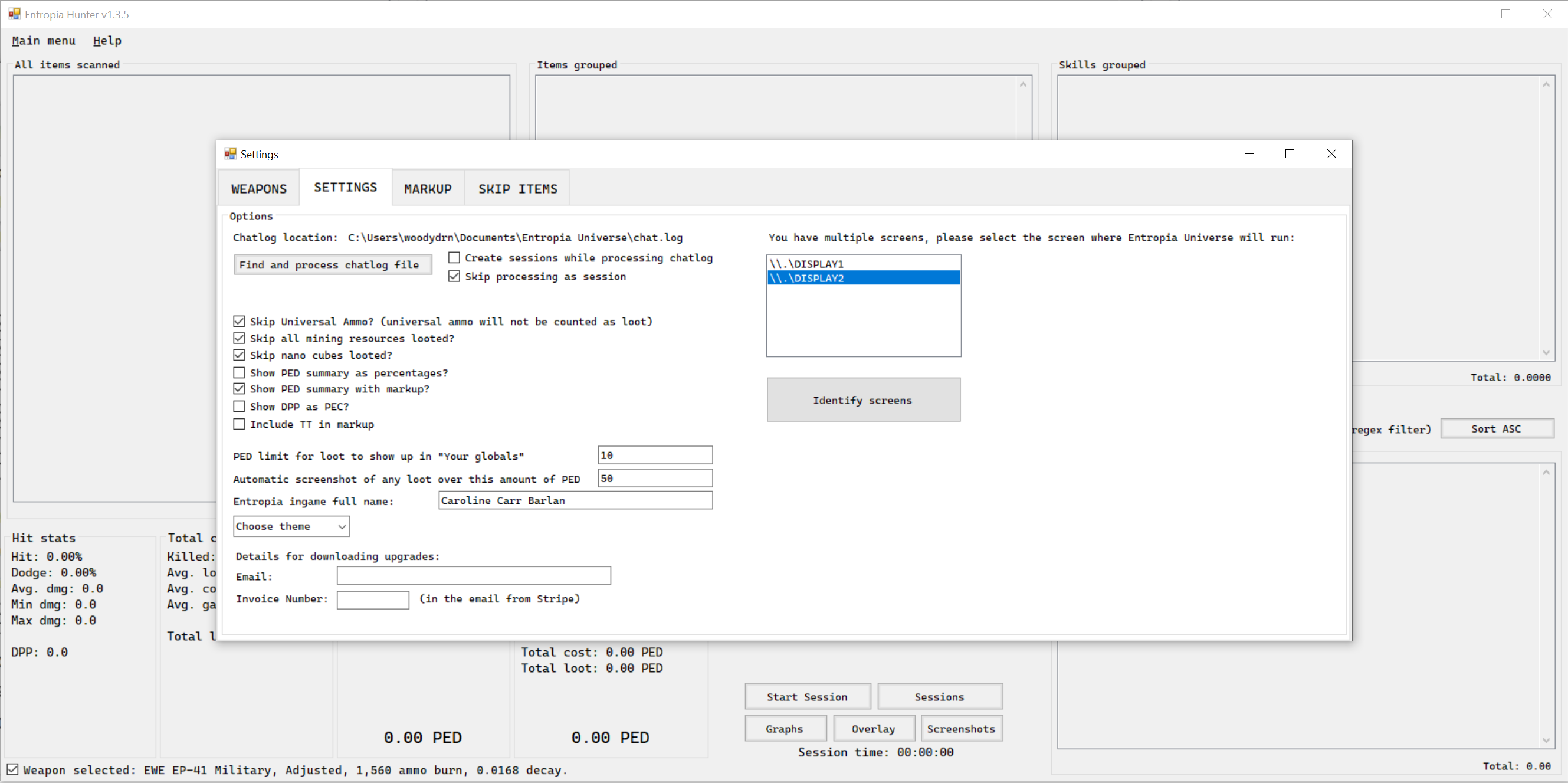Click the Settings window icon
This screenshot has width=1568, height=783.
[x=230, y=153]
